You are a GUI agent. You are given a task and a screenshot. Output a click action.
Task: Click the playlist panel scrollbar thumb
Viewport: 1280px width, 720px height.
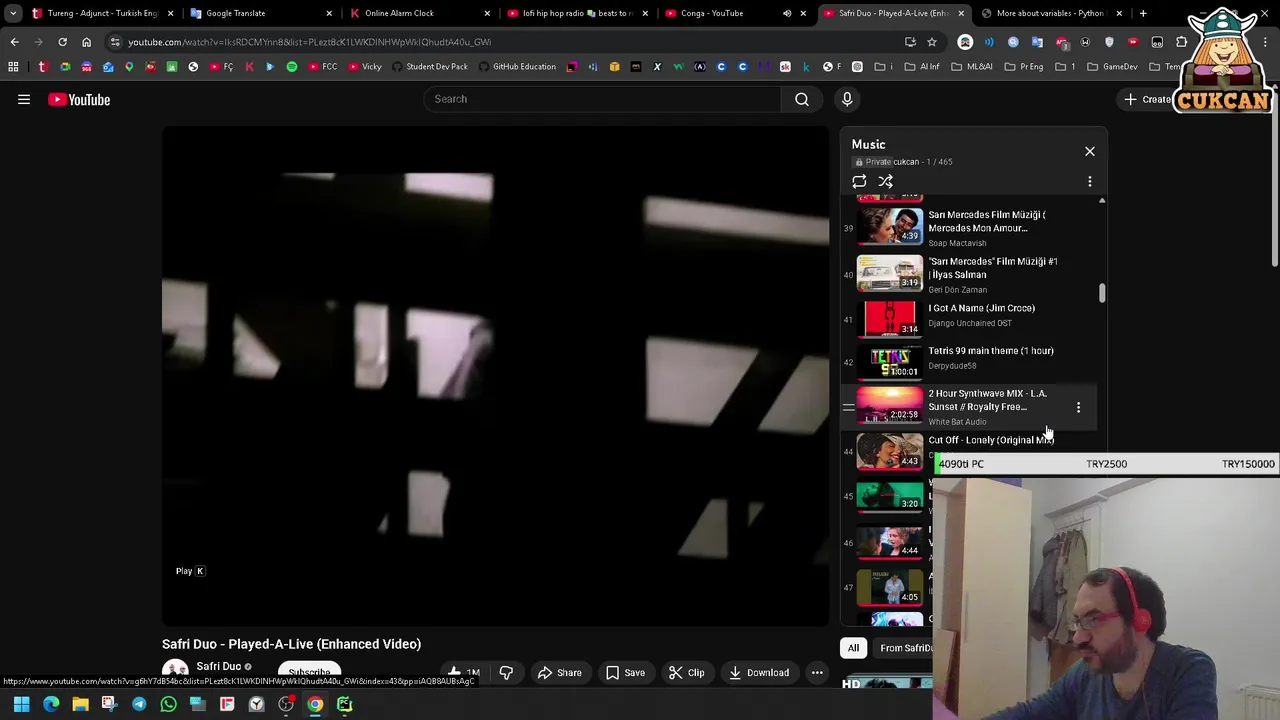coord(1102,293)
